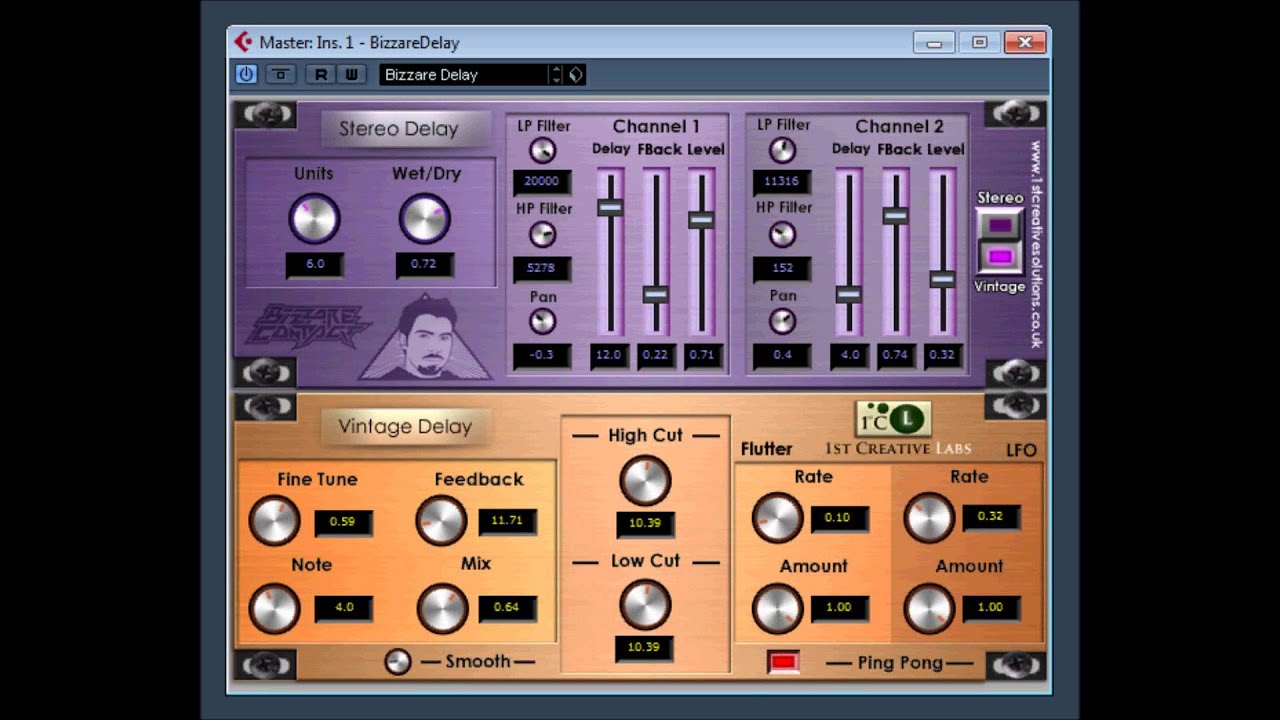Open the preset management diamond icon
Screen dimensions: 1280x720
click(576, 74)
